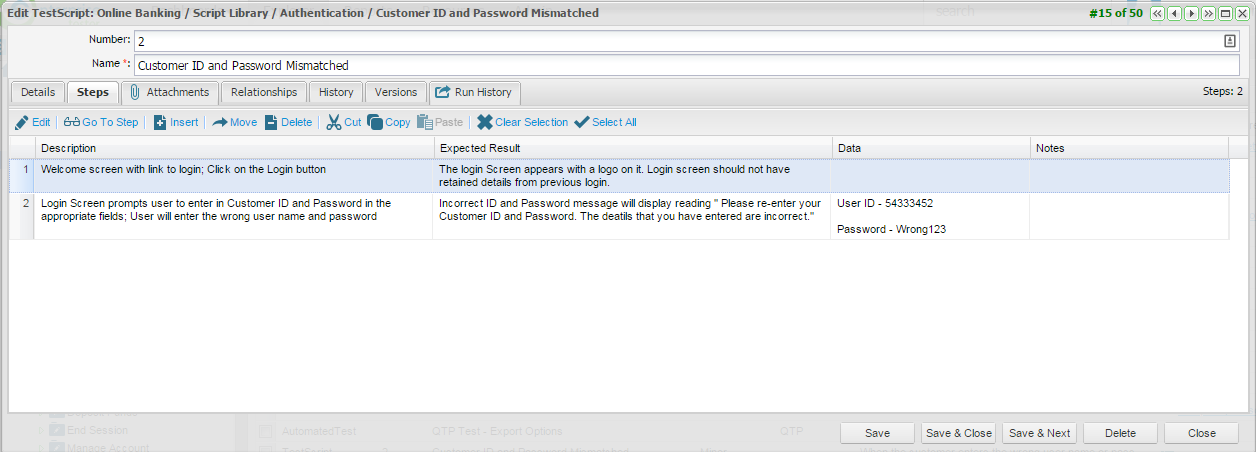Click the Edit step pencil icon
The height and width of the screenshot is (452, 1256).
pyautogui.click(x=22, y=122)
